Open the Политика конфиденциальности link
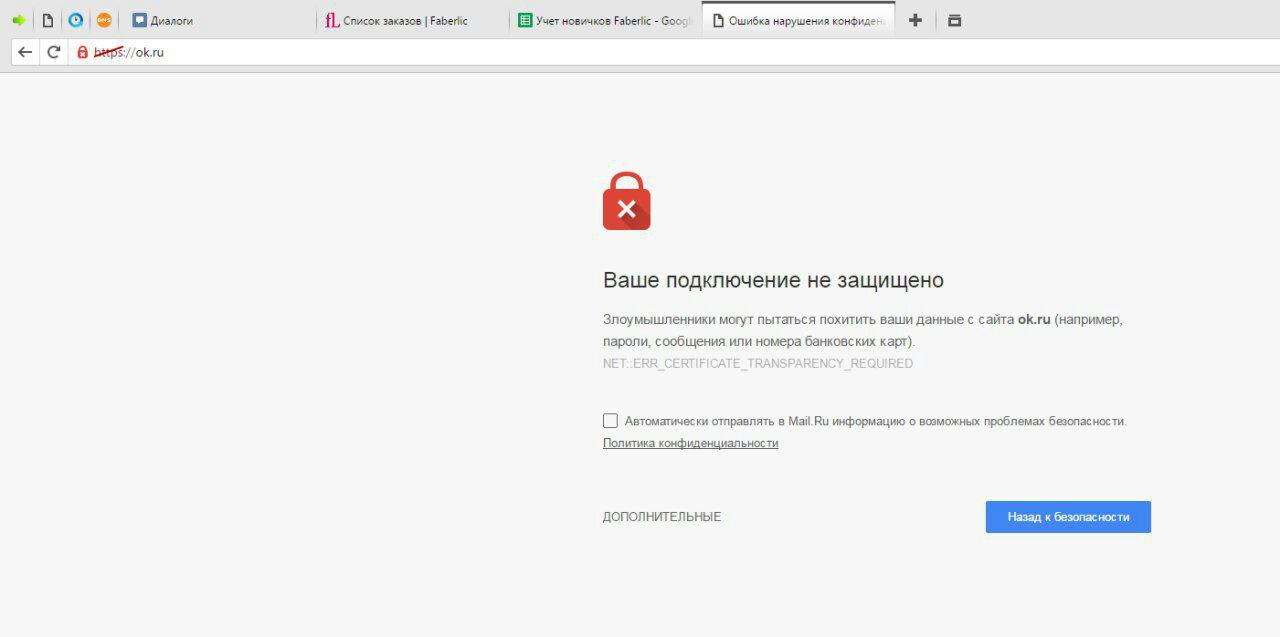 coord(690,443)
